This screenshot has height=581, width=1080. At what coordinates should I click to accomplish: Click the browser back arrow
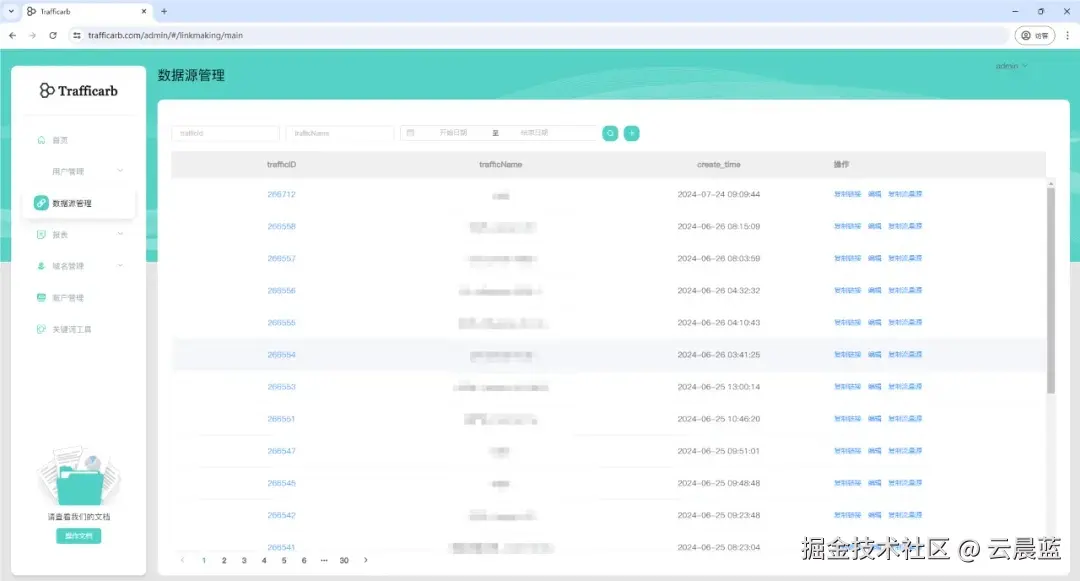pos(12,35)
